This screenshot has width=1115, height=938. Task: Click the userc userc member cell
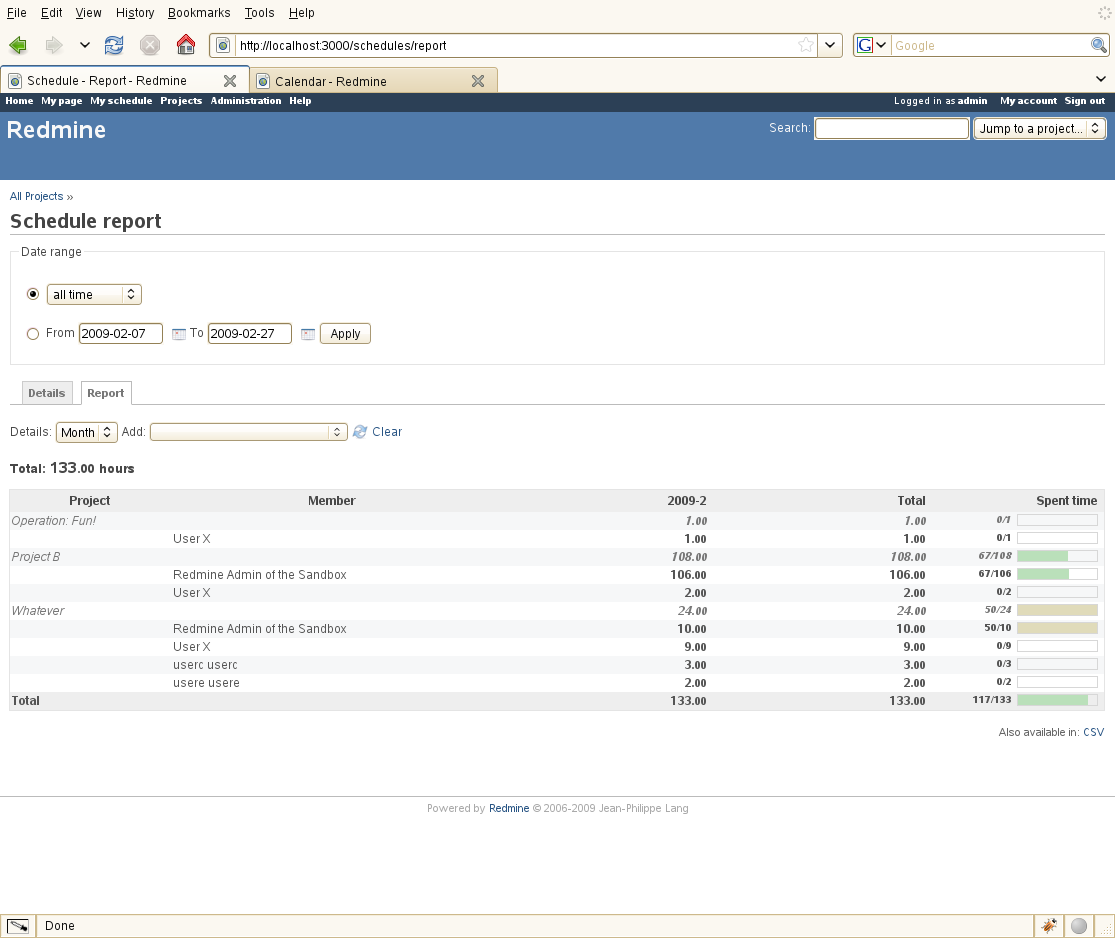205,665
